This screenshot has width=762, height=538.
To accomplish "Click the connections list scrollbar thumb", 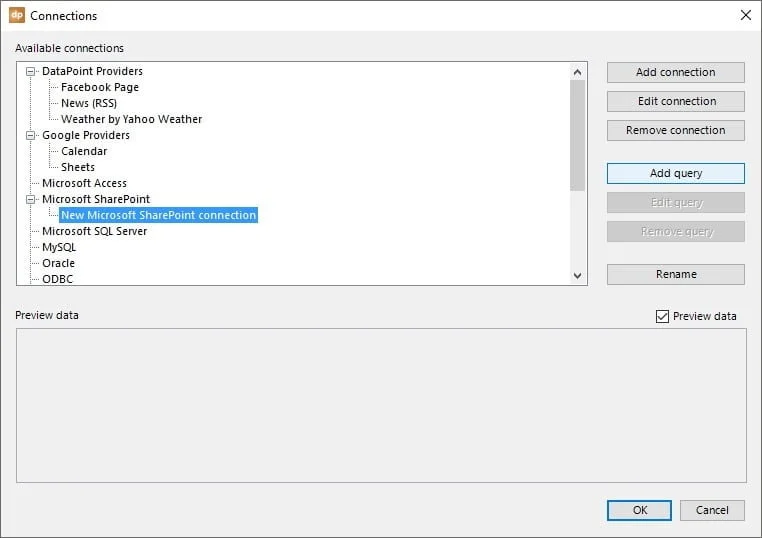I will click(x=577, y=136).
